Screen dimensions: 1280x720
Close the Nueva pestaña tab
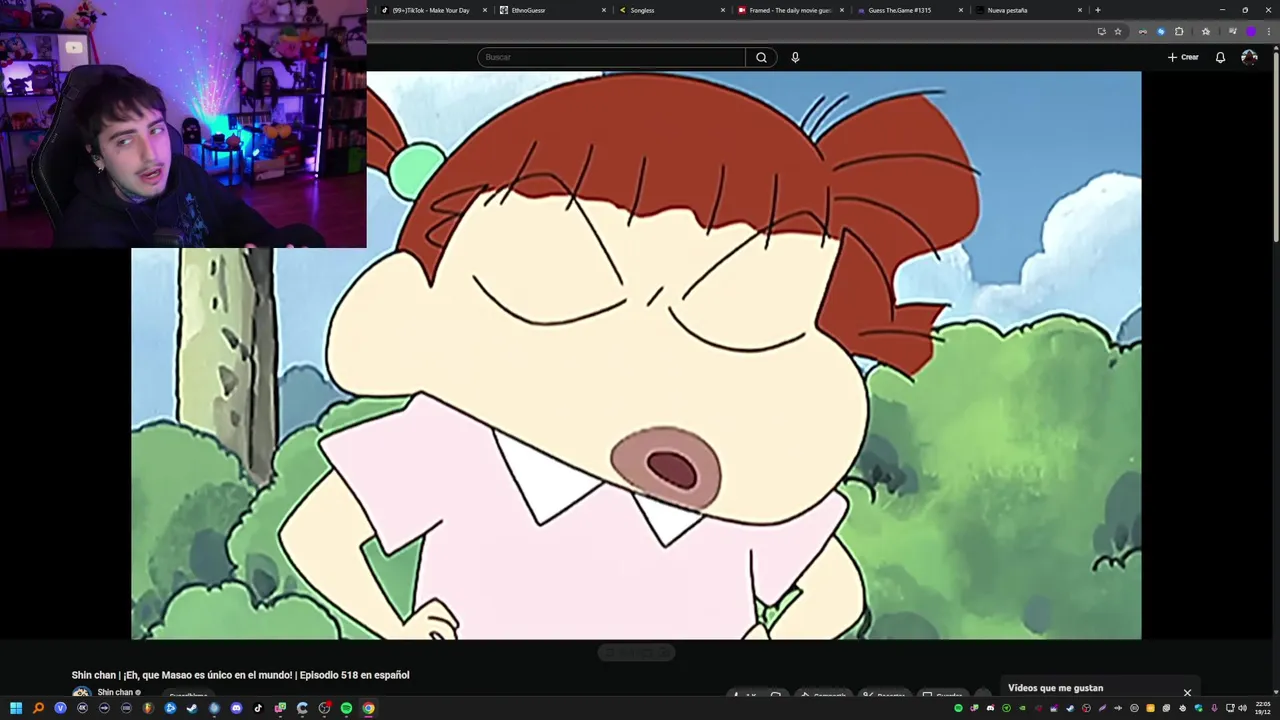1080,10
